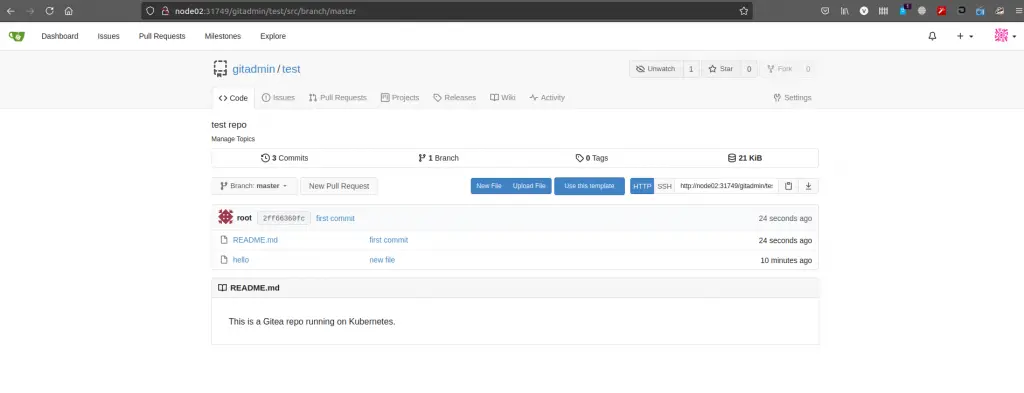Select the repository Pull Requests tab
The width and height of the screenshot is (1024, 393).
click(338, 98)
